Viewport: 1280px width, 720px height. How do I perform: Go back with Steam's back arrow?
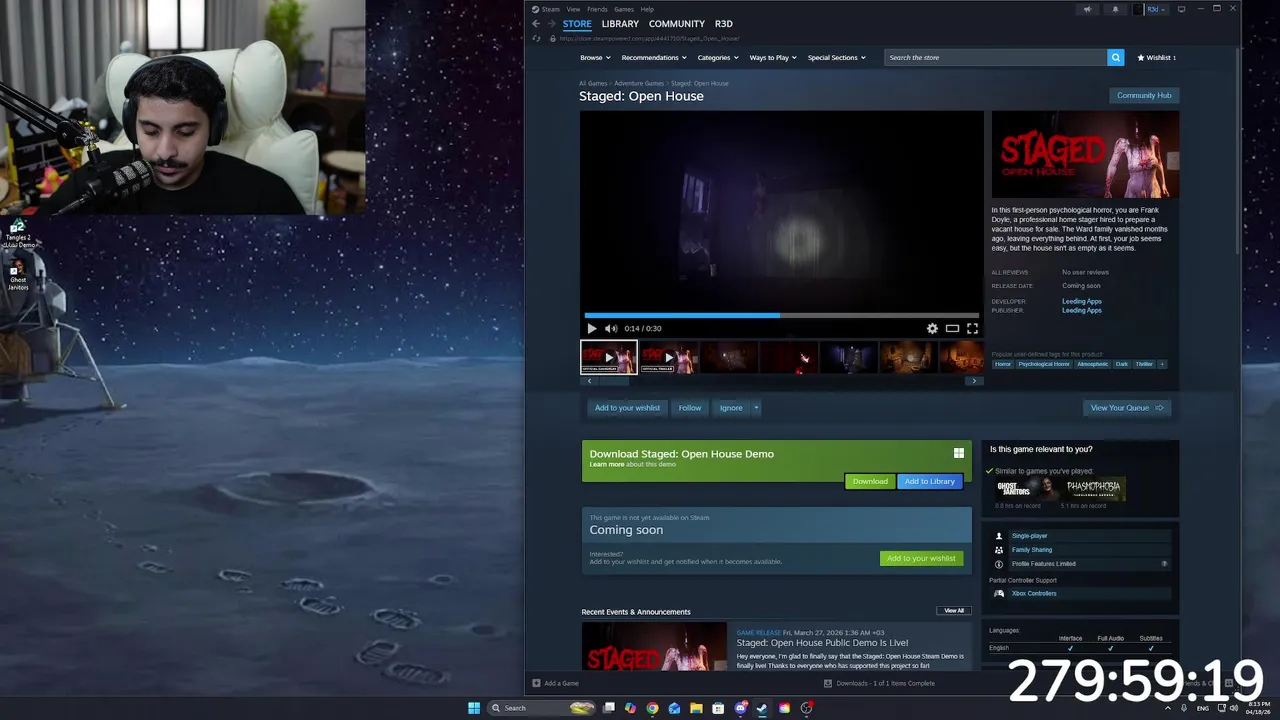point(536,24)
